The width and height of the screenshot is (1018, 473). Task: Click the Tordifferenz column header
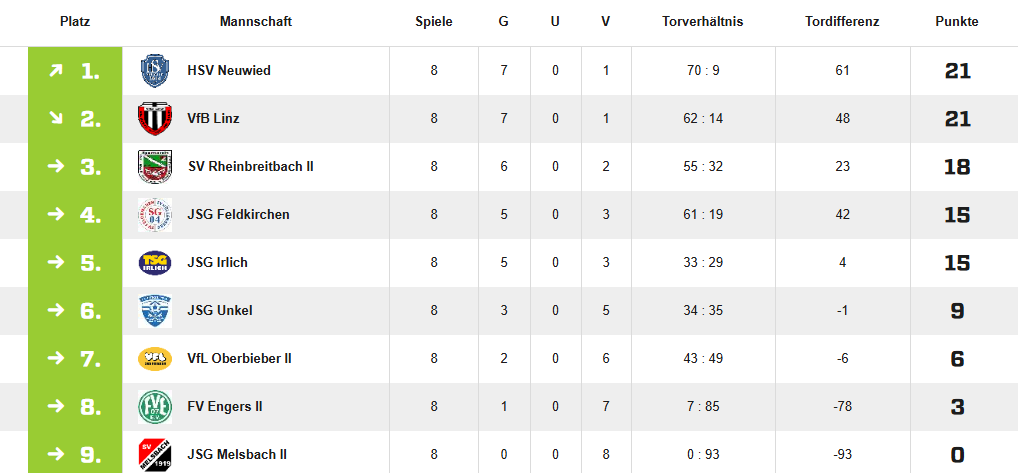coord(842,21)
